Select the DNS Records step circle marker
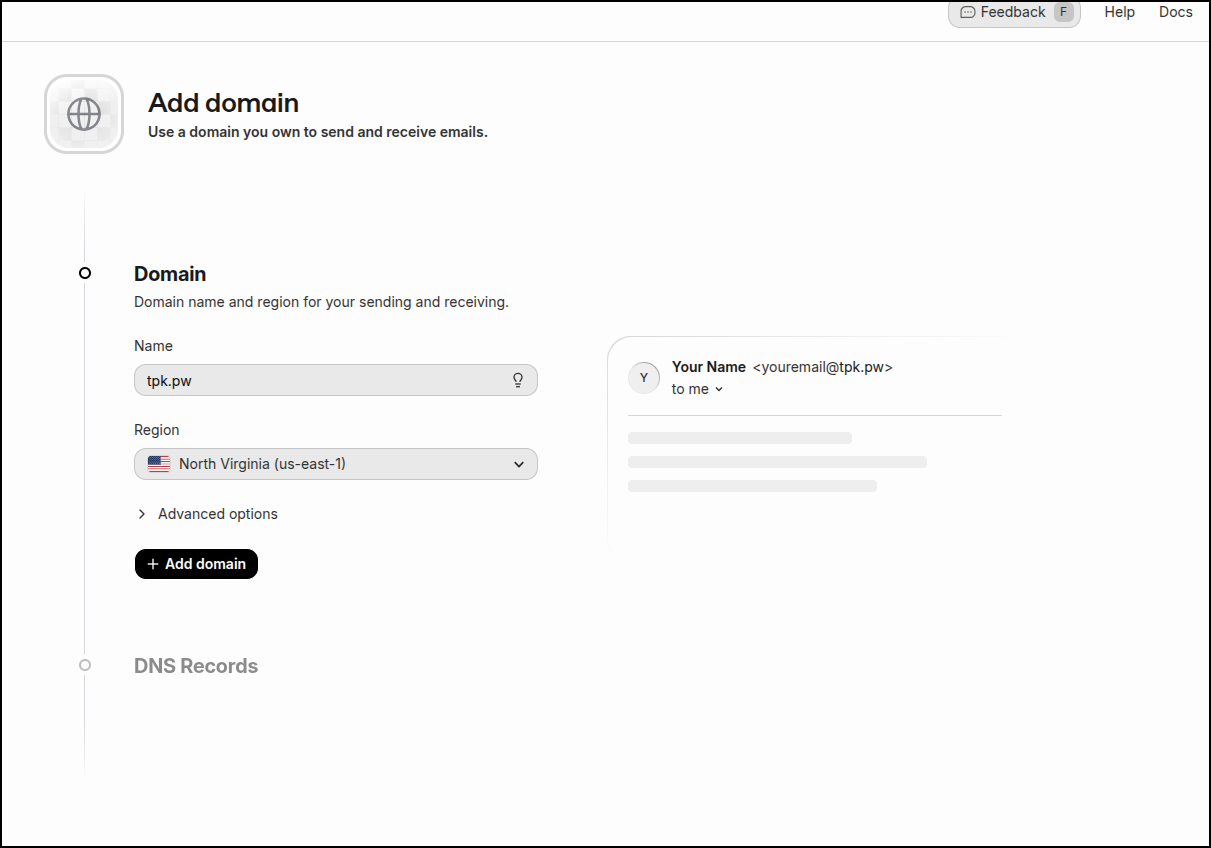Image resolution: width=1211 pixels, height=848 pixels. [x=85, y=665]
